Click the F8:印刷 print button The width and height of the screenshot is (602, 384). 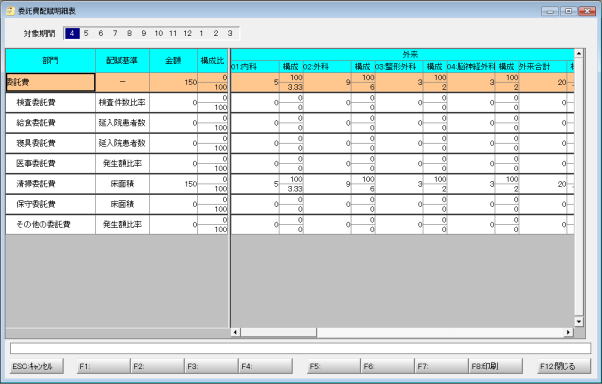(x=496, y=366)
